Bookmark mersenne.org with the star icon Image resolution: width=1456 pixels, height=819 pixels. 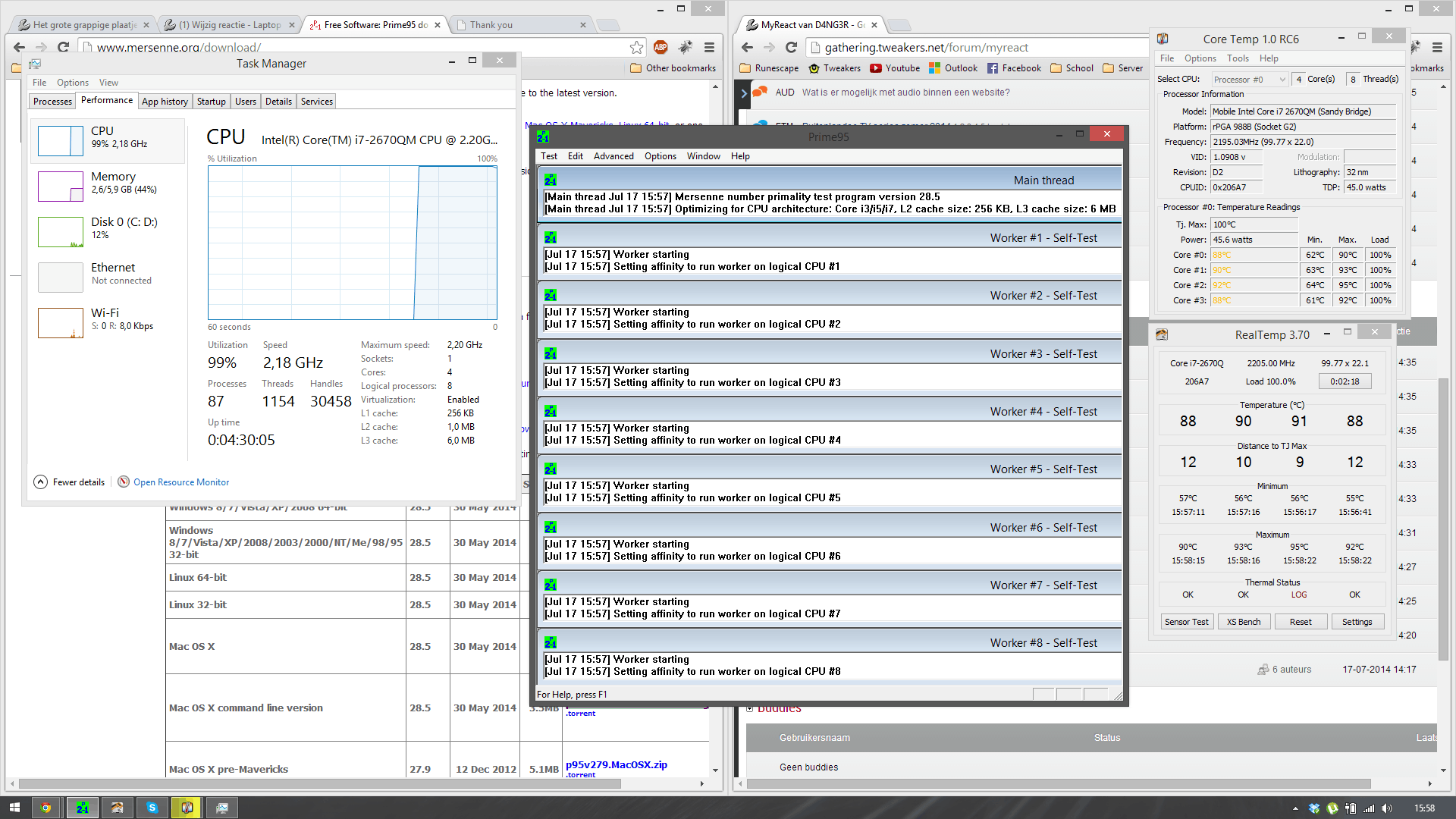(636, 47)
